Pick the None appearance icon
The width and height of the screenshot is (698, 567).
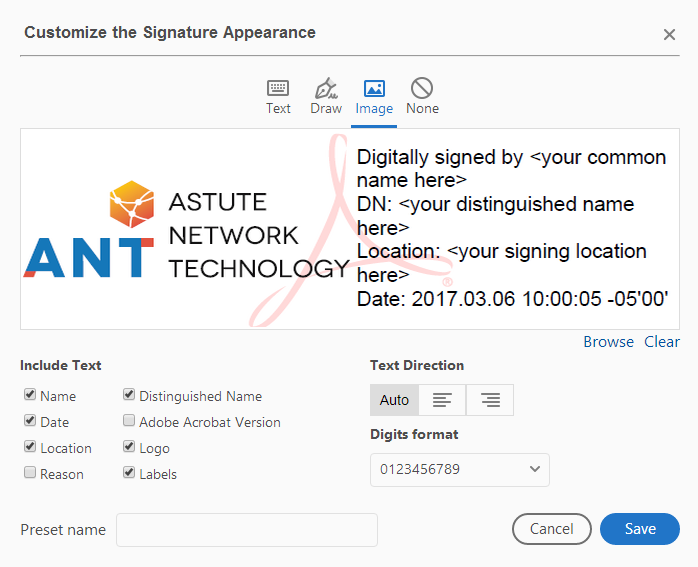click(422, 89)
